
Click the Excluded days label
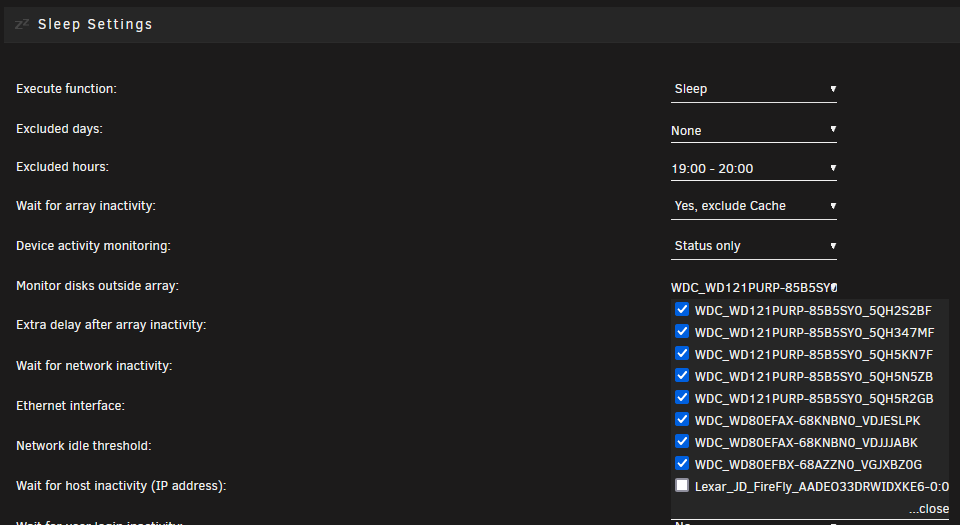coord(59,129)
